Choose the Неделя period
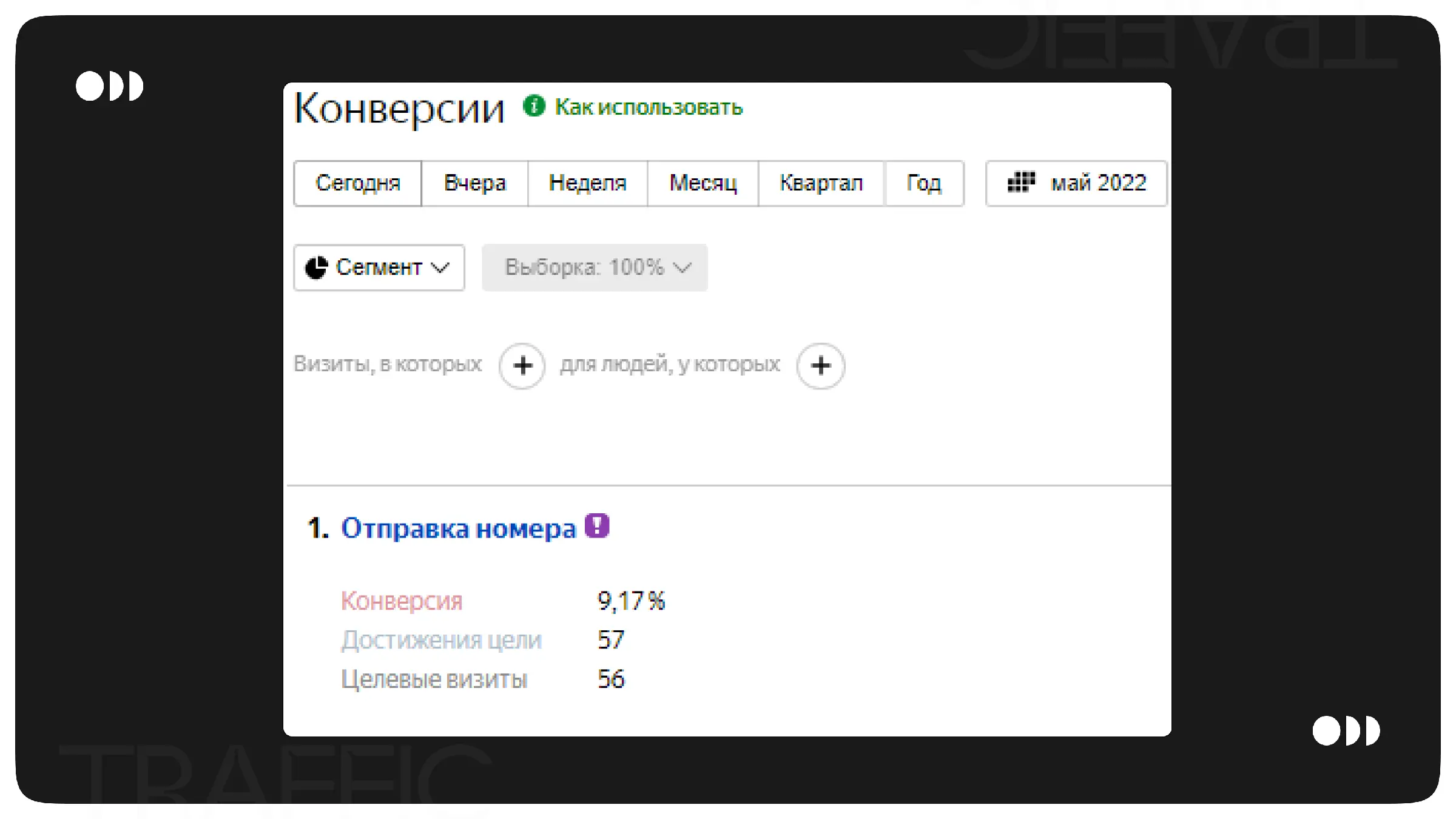Viewport: 1456px width, 819px height. [587, 183]
